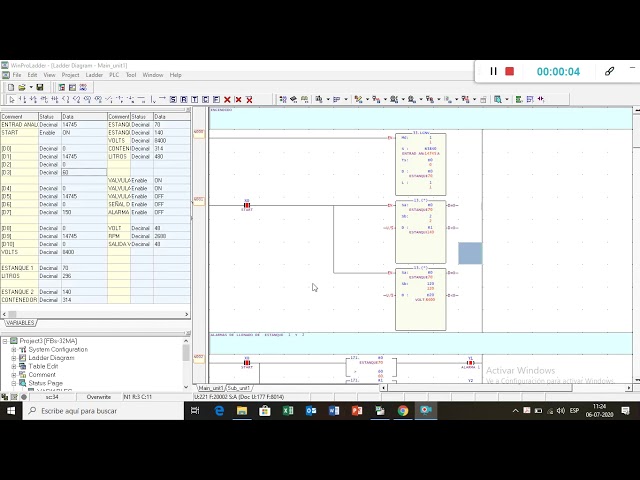Expand the Table Edit tree node

(x=14, y=367)
